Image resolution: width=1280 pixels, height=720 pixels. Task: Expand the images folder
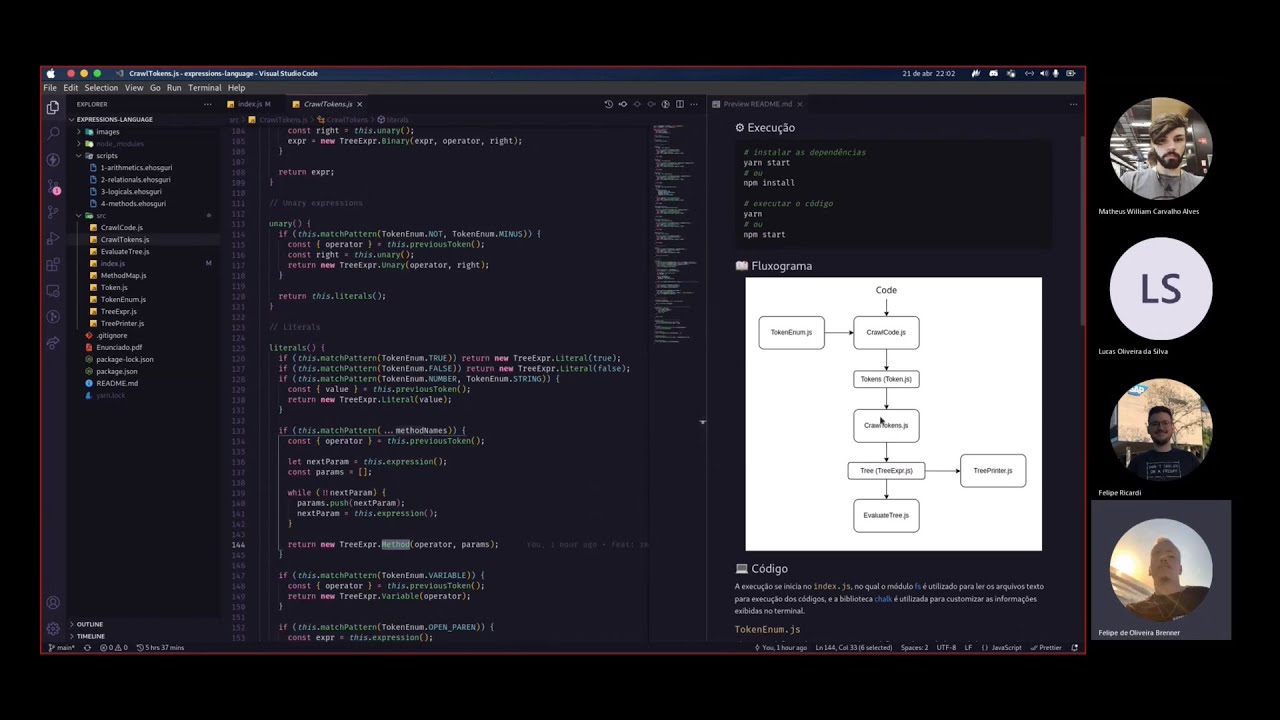(x=107, y=131)
